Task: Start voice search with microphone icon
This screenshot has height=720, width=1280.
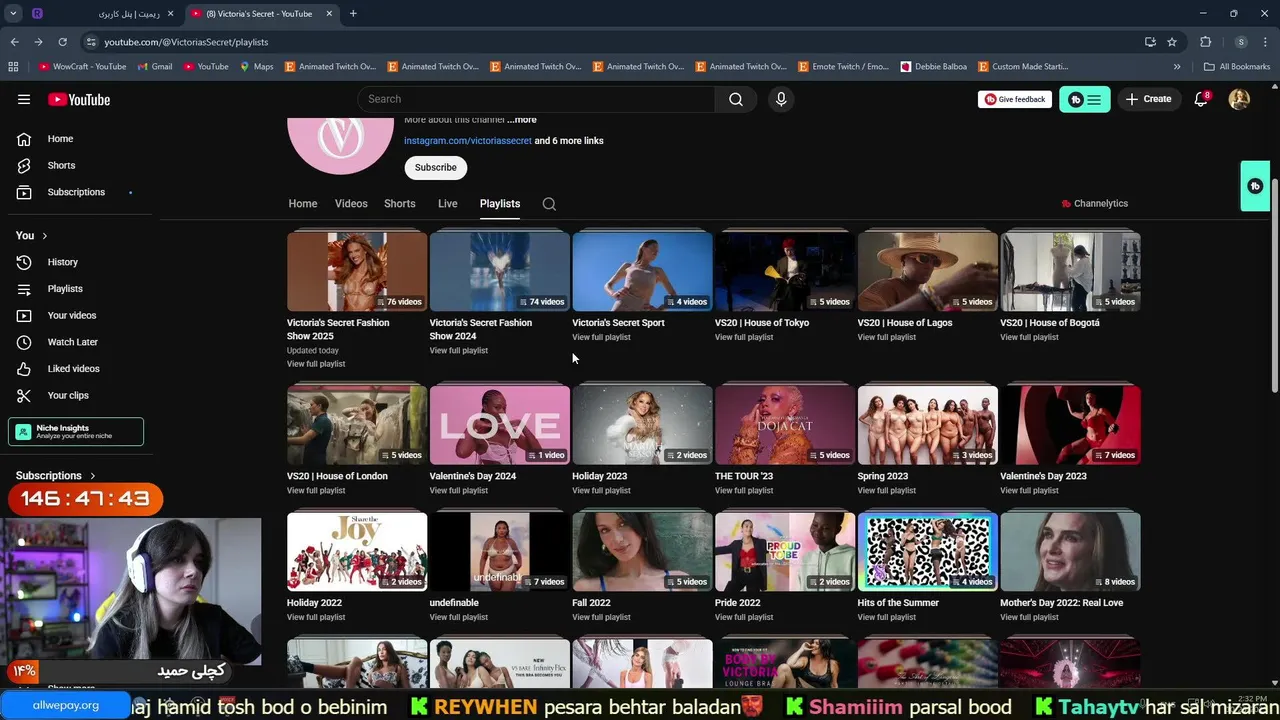Action: pos(781,99)
